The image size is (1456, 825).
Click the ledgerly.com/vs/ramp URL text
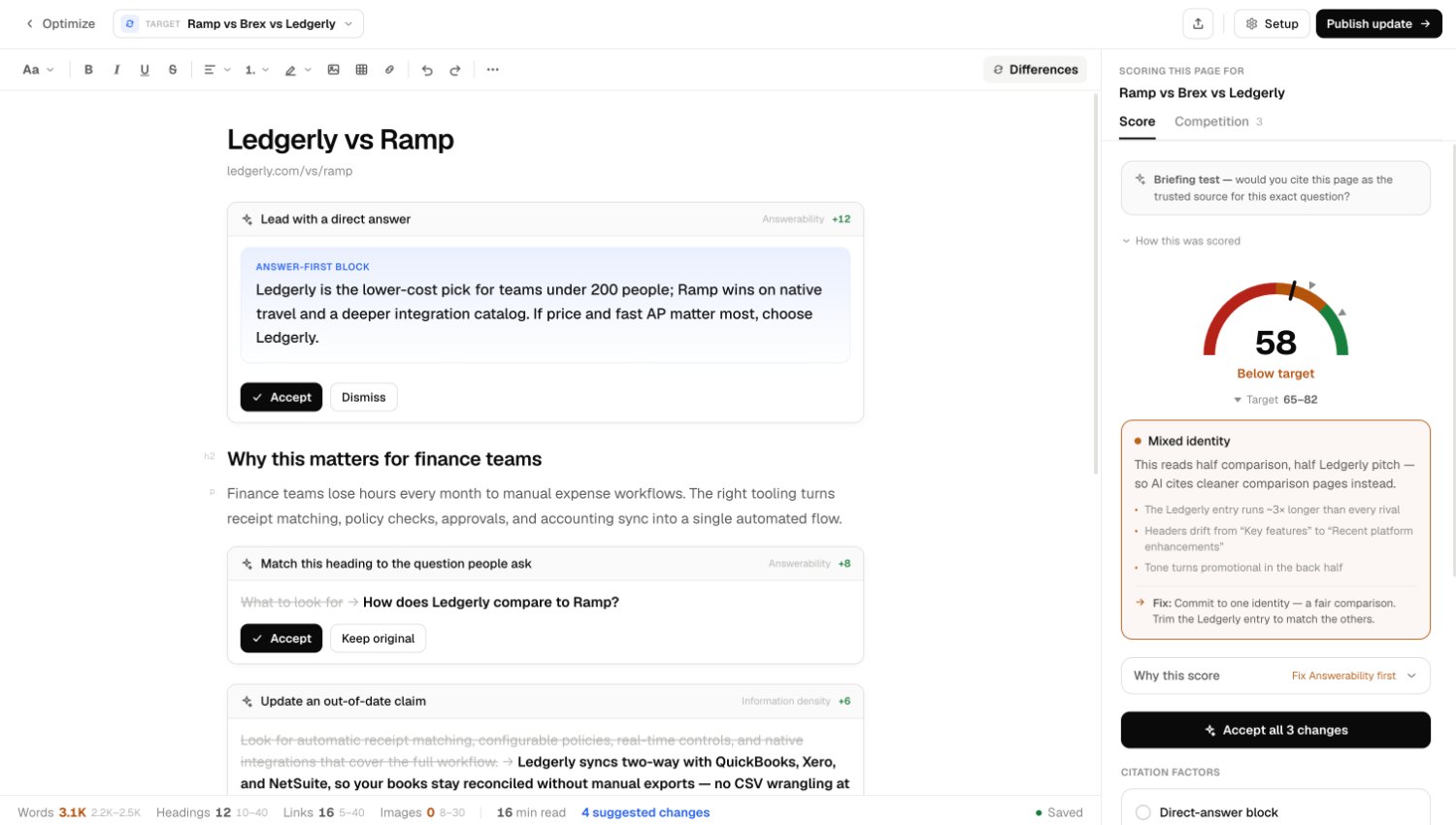click(x=289, y=171)
